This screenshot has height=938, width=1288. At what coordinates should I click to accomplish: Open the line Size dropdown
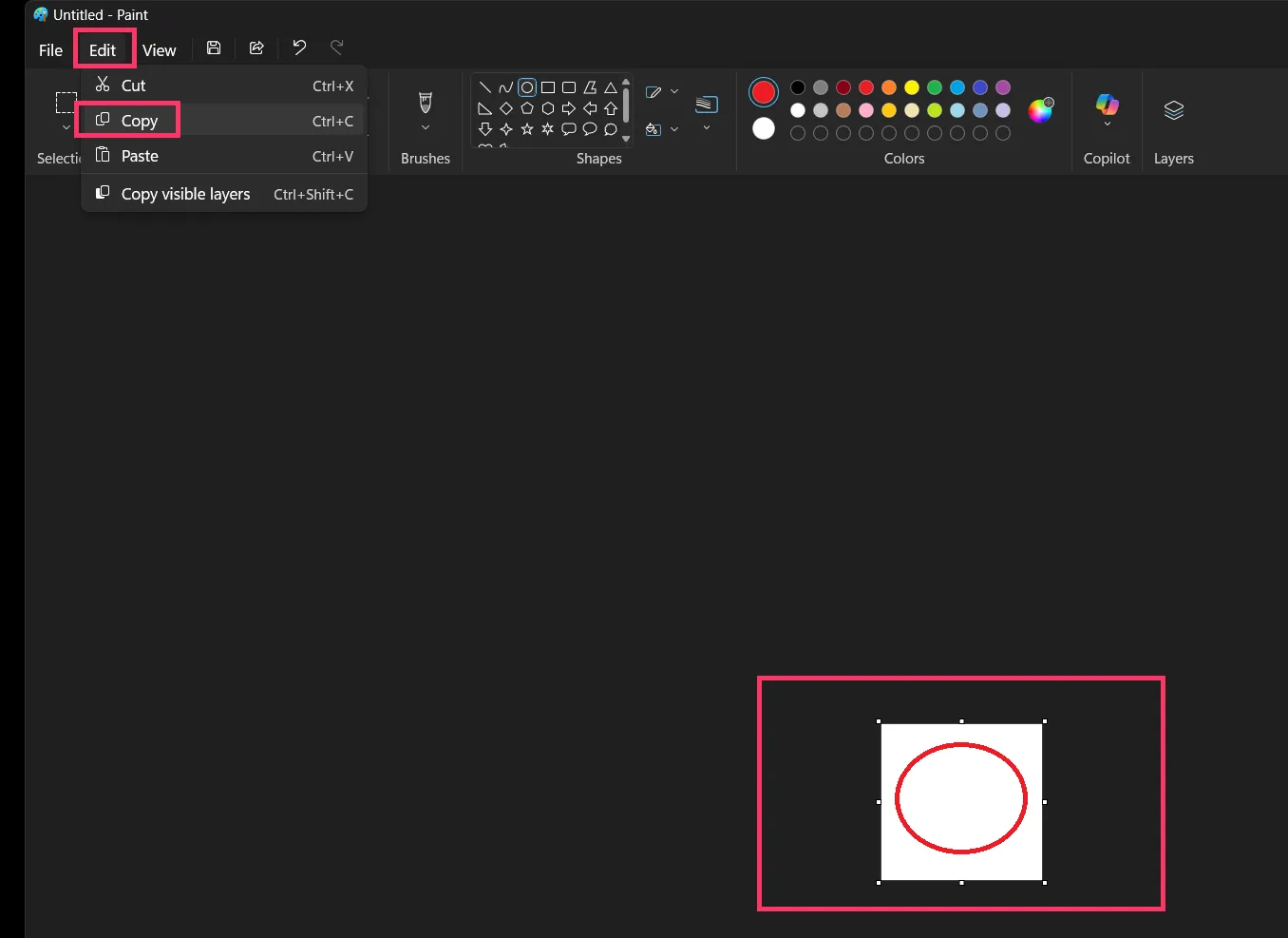tap(707, 127)
